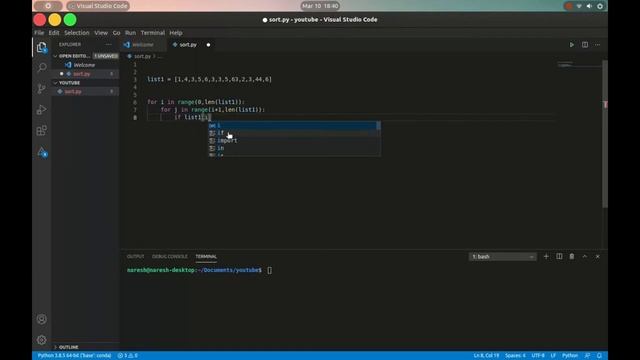Maximize terminal panel with up chevron
The width and height of the screenshot is (640, 360).
pos(584,256)
